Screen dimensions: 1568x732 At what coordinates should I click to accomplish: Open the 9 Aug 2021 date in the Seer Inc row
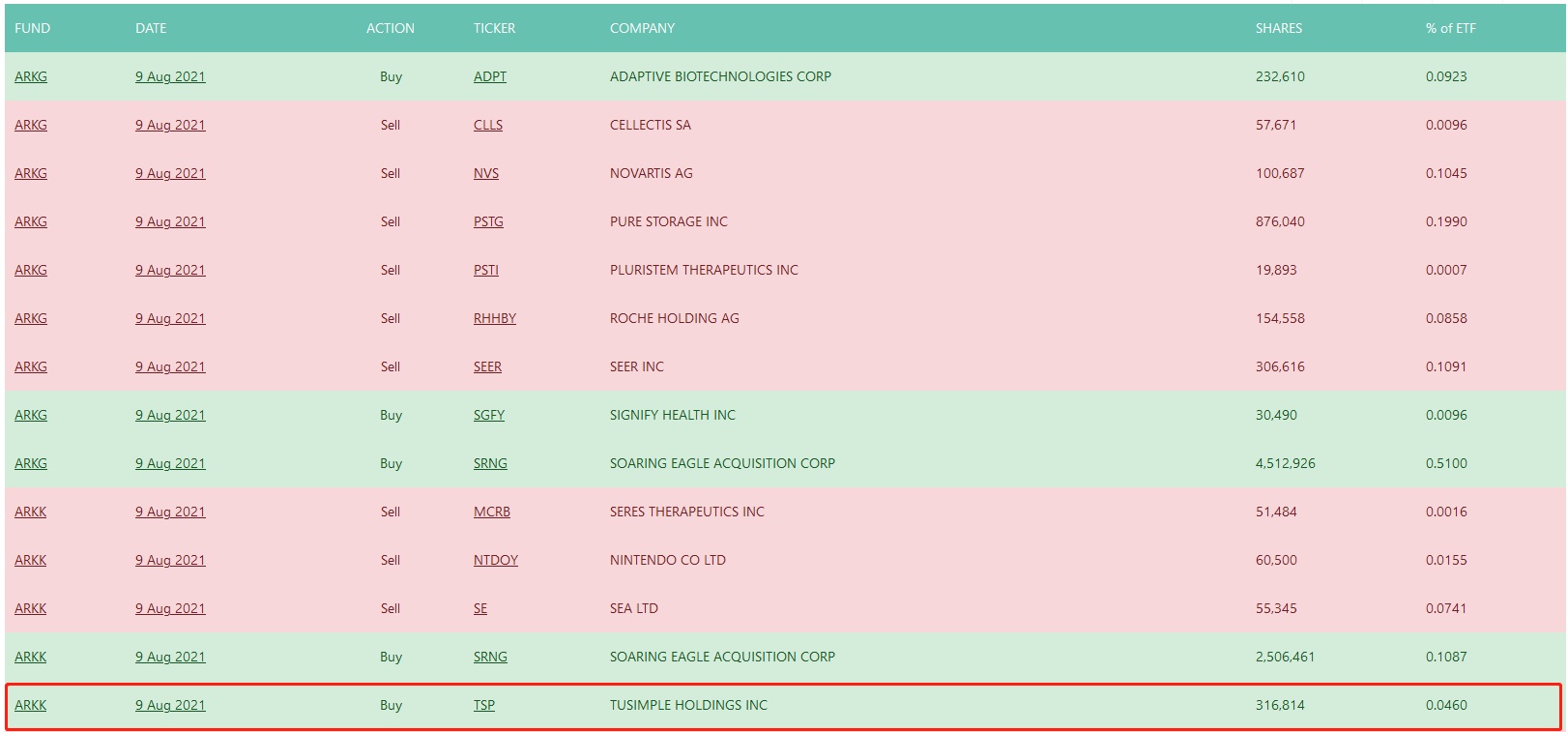coord(170,366)
